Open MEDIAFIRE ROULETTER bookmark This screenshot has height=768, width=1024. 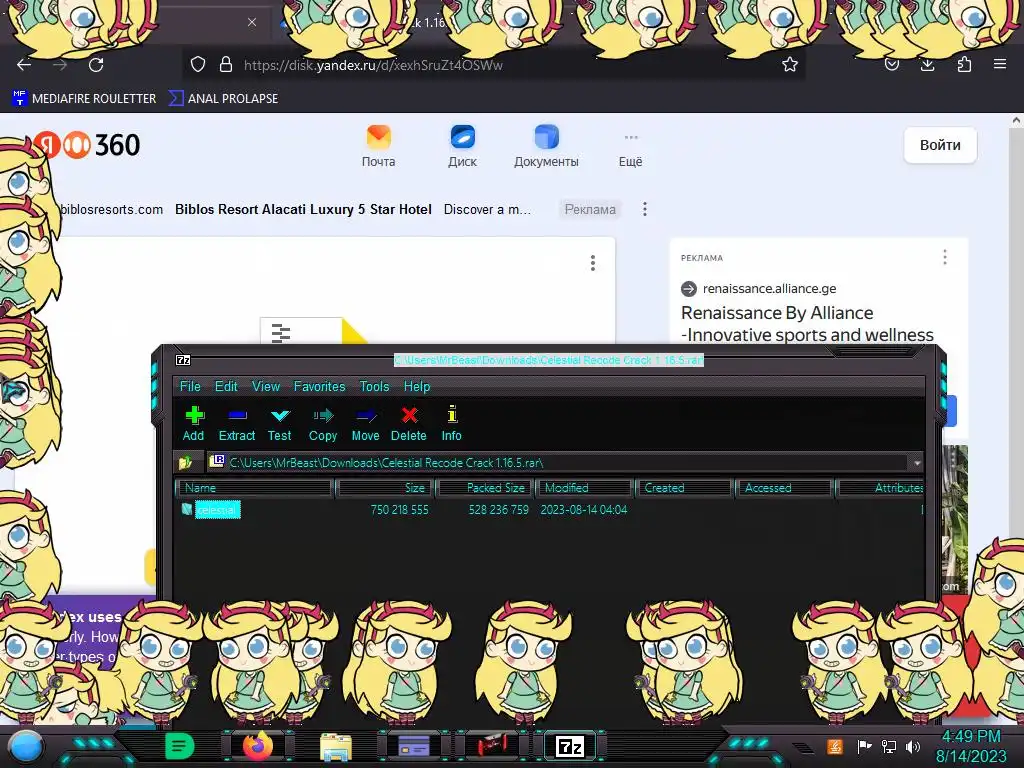tap(84, 99)
